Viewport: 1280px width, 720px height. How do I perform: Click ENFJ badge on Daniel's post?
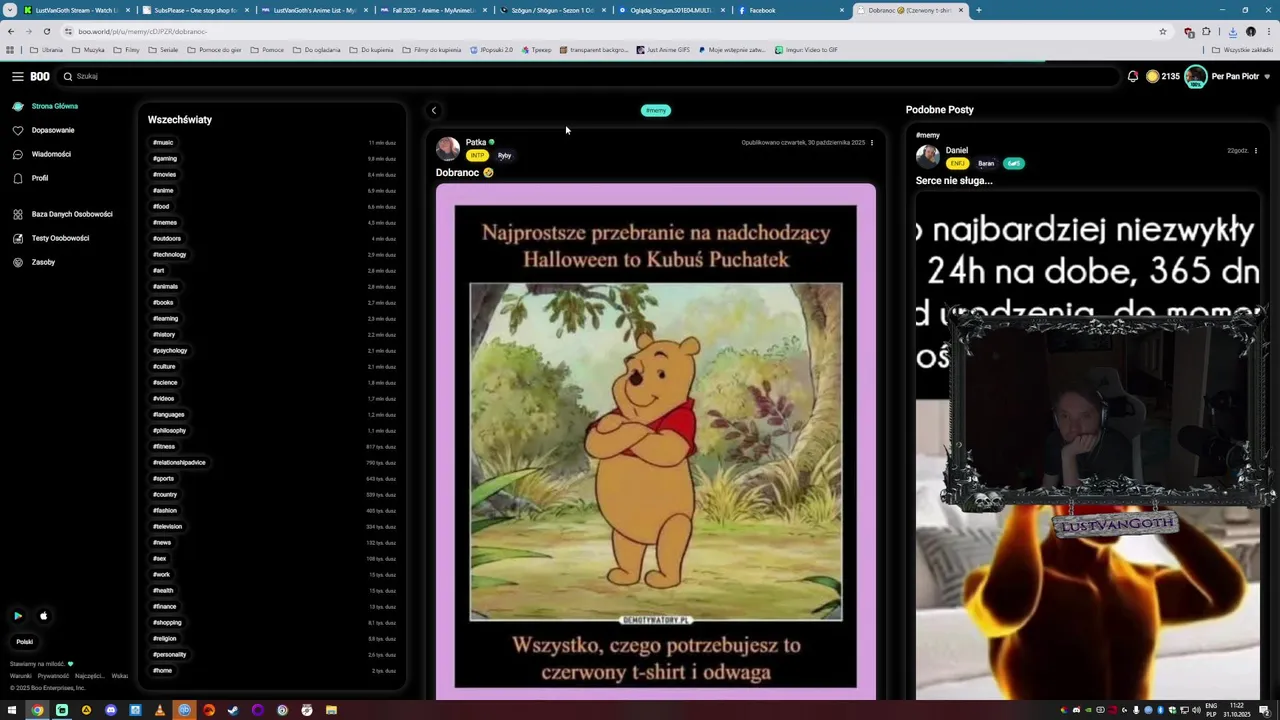(x=957, y=163)
